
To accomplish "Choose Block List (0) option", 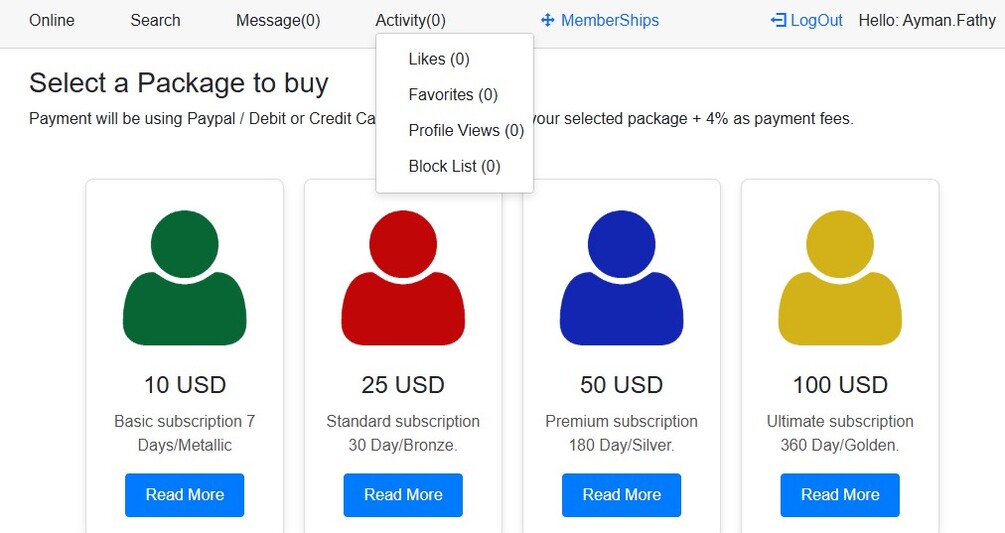I will pos(454,166).
